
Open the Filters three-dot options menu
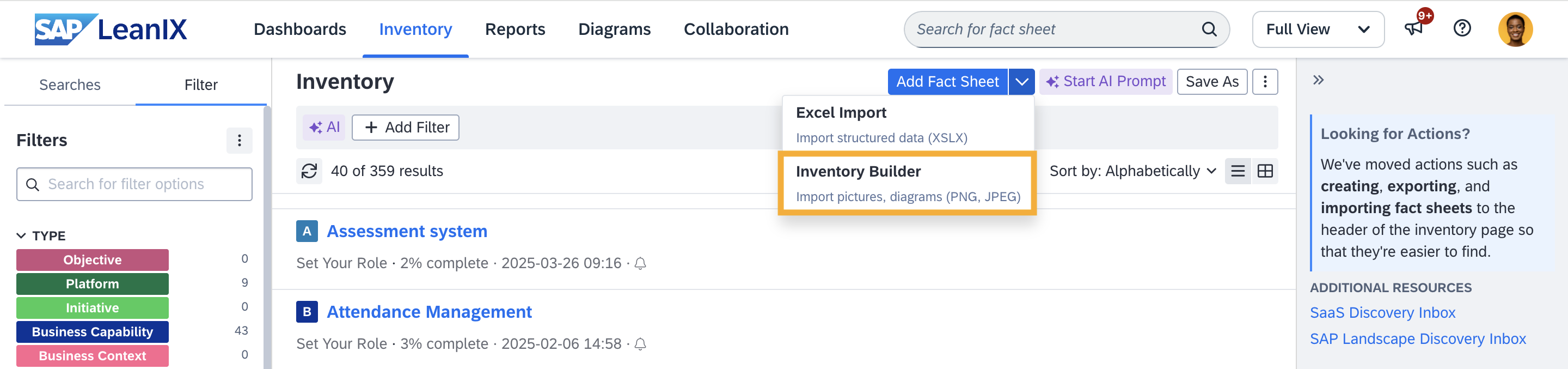tap(239, 141)
